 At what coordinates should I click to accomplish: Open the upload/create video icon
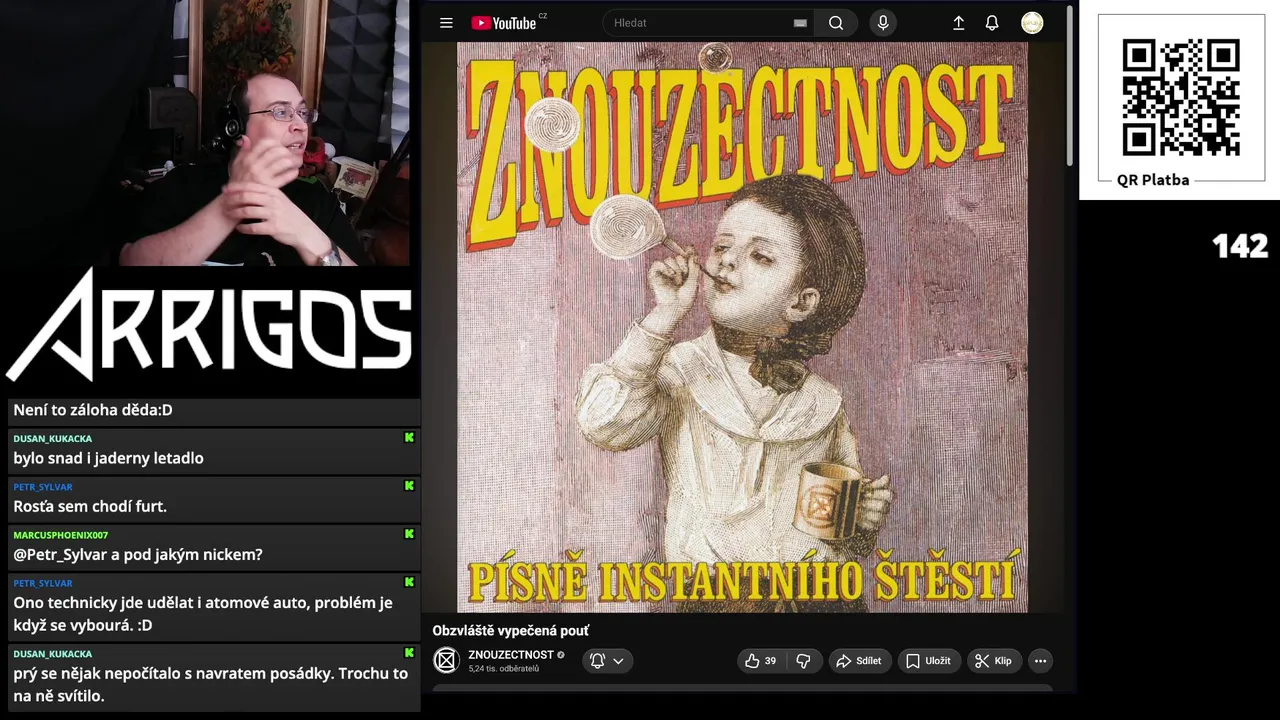pos(958,23)
